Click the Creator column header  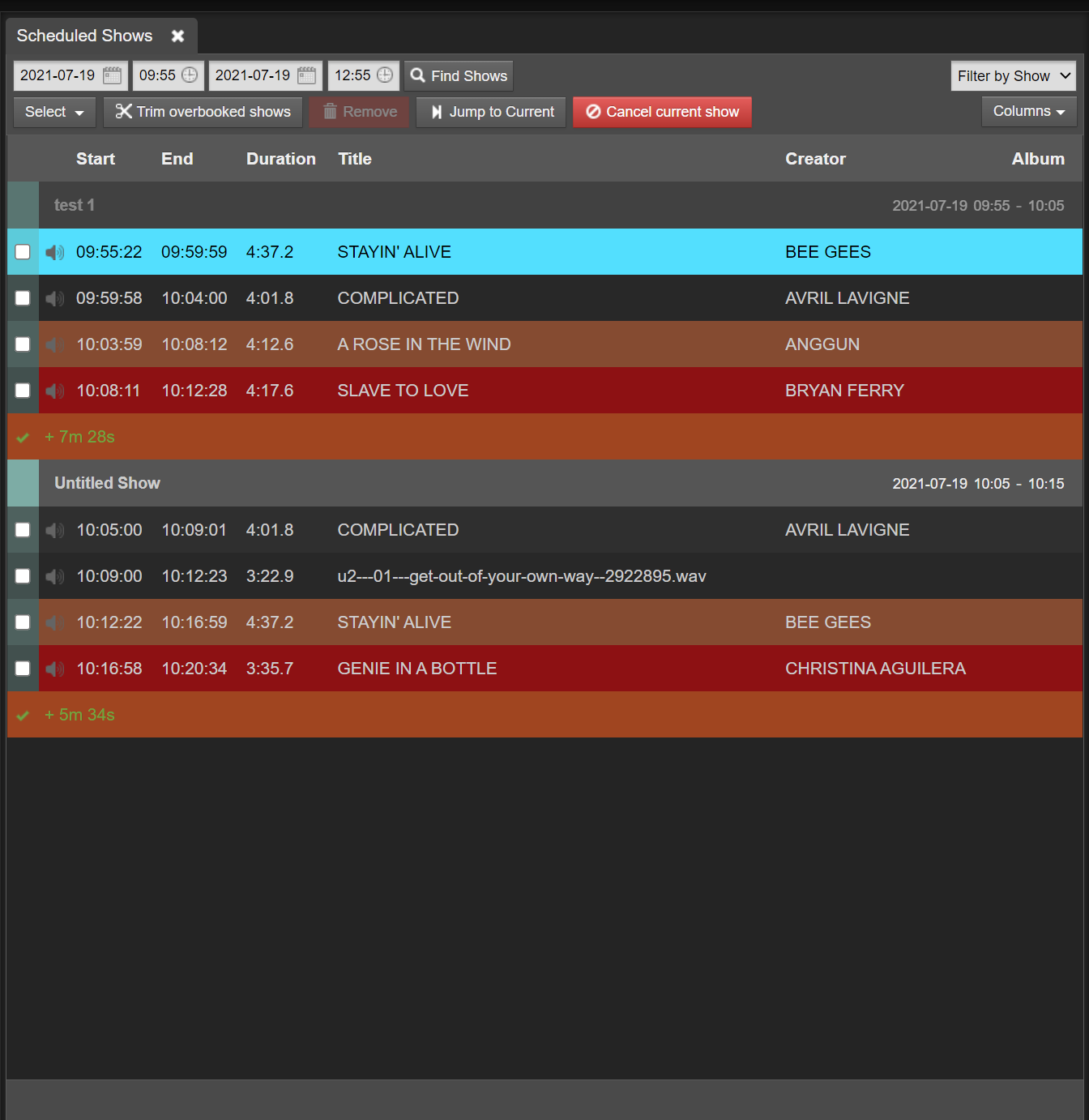coord(815,159)
